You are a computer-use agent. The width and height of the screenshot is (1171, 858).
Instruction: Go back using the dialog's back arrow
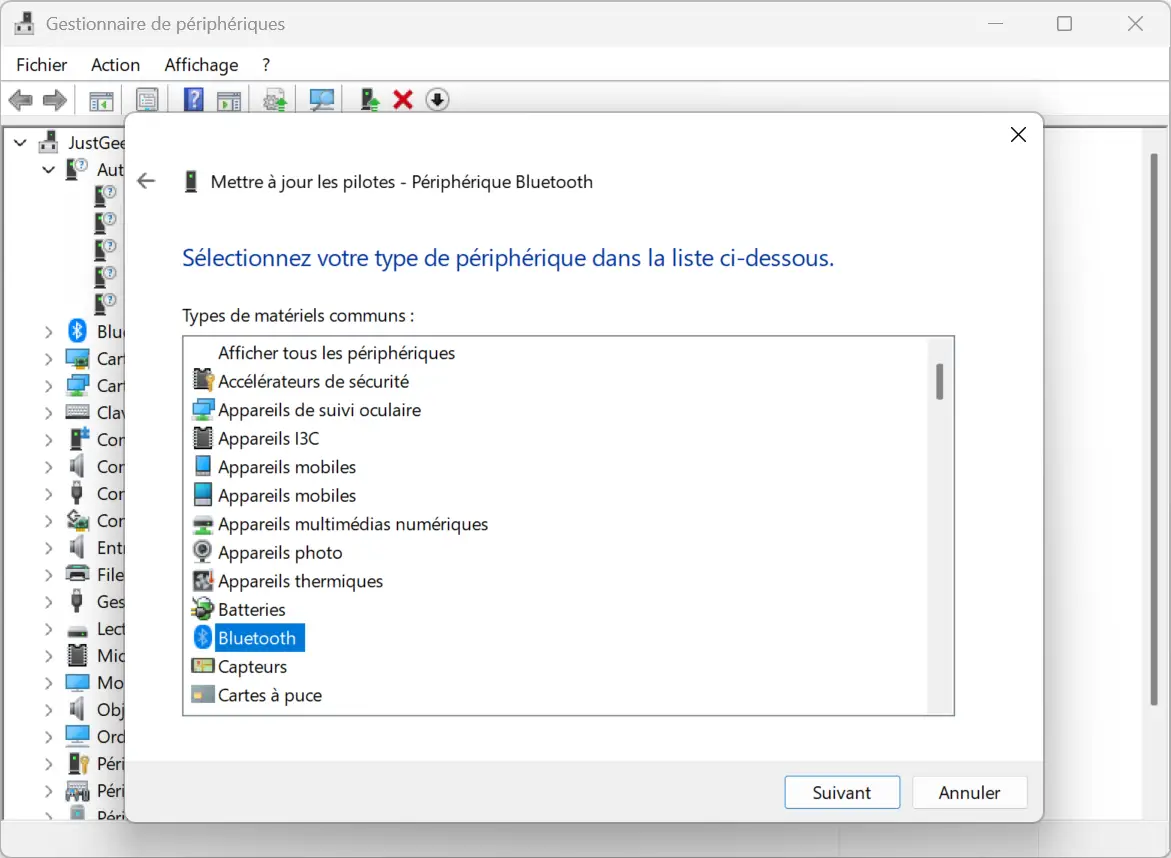pyautogui.click(x=146, y=181)
